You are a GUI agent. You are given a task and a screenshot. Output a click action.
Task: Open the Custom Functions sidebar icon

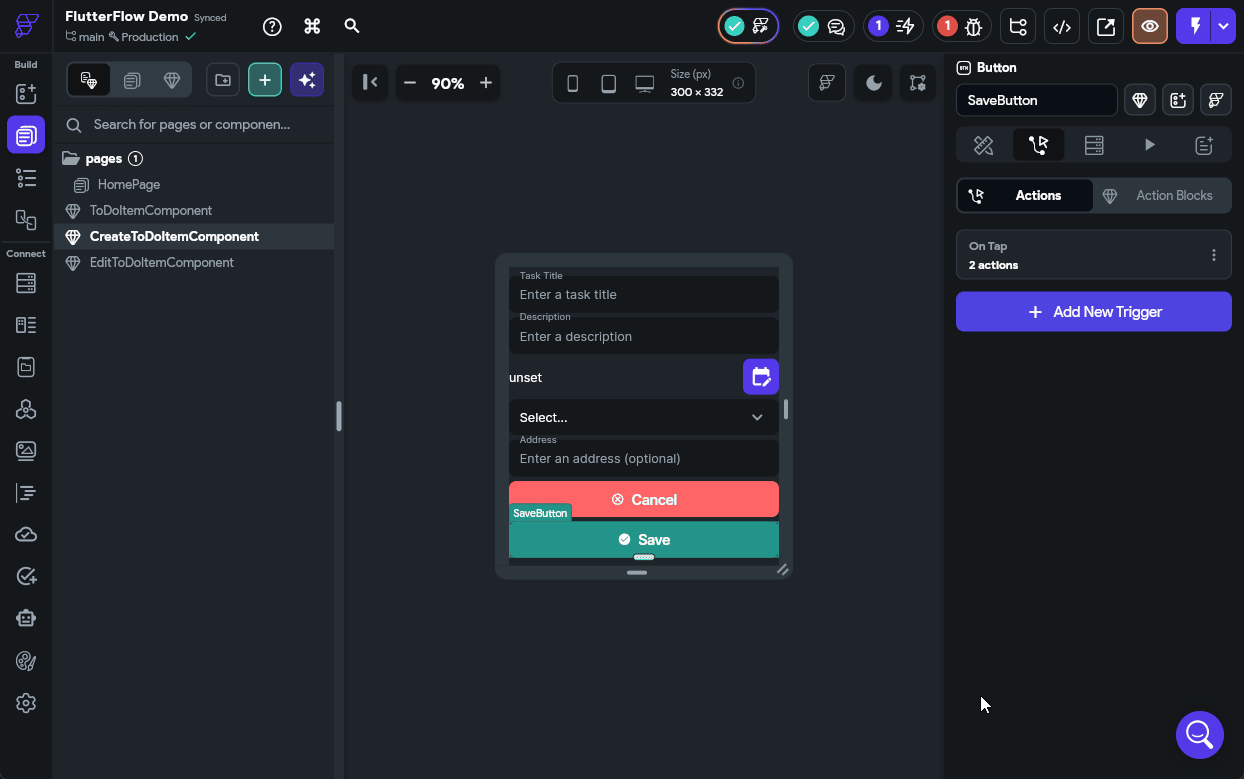coord(26,493)
